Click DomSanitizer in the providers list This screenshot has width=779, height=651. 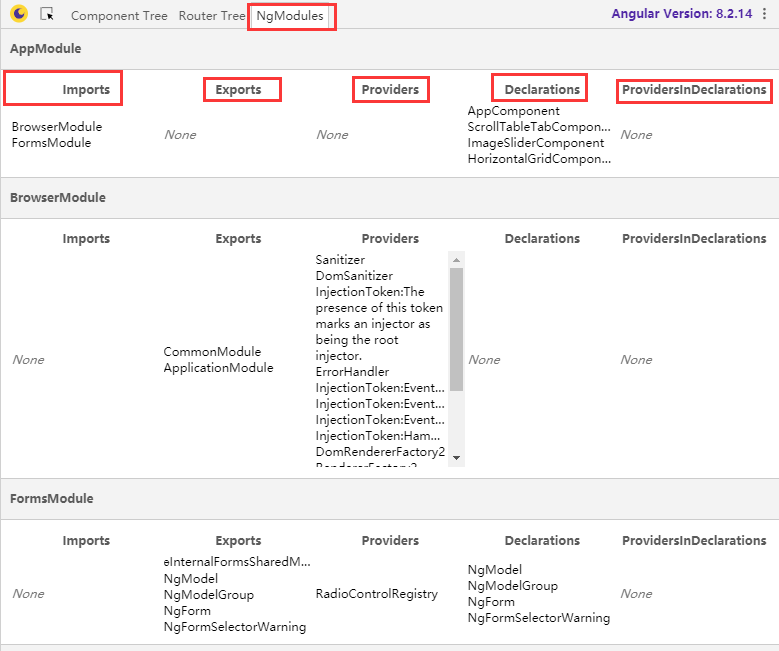(x=354, y=276)
